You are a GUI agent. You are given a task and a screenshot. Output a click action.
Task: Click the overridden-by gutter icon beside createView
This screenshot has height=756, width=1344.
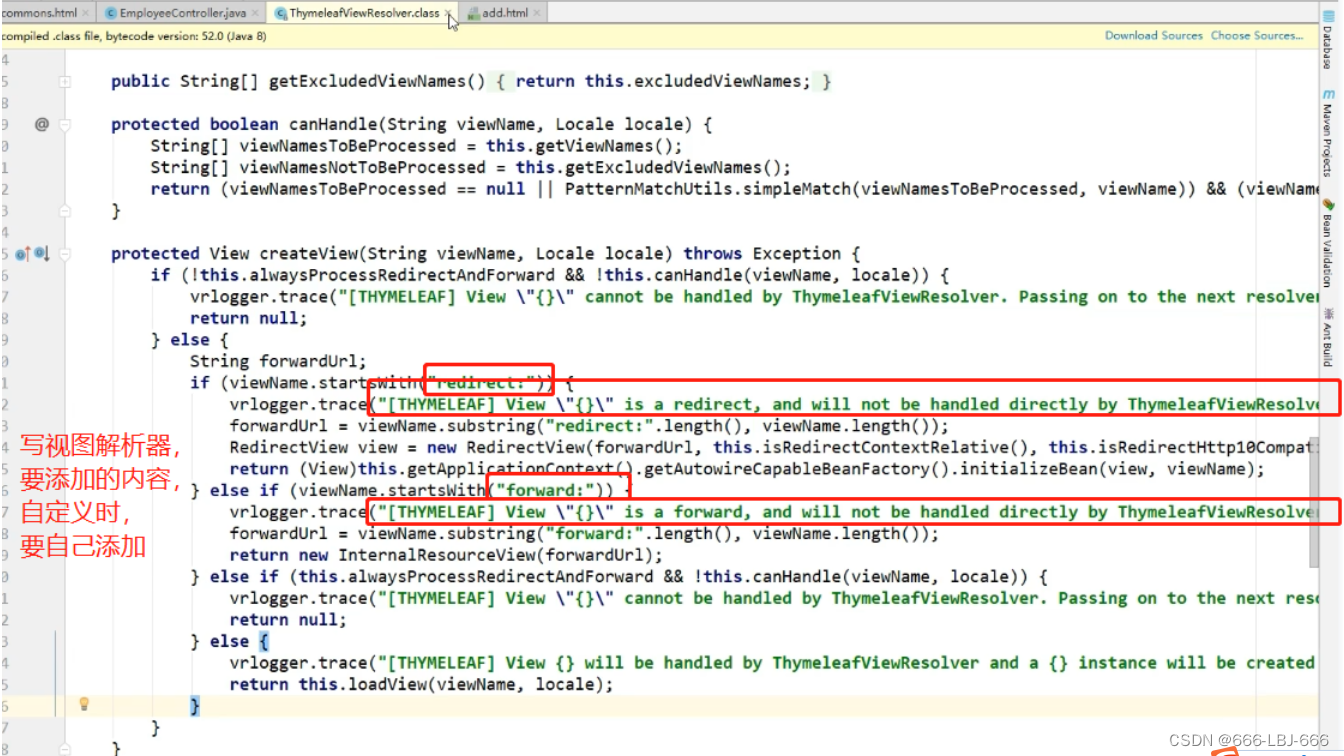[42, 254]
